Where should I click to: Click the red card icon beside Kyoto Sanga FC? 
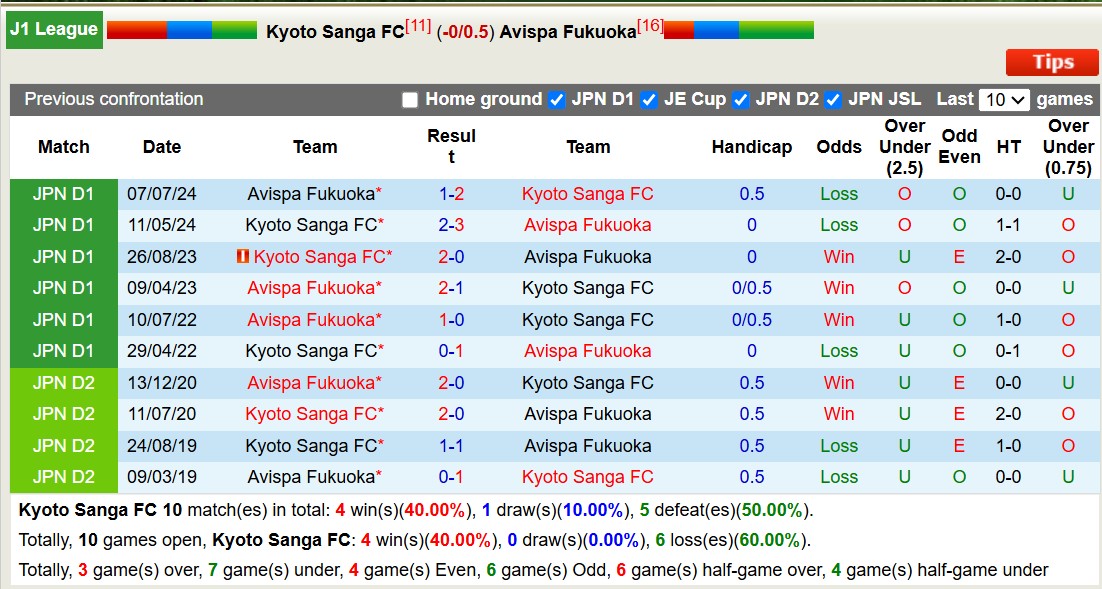(243, 257)
